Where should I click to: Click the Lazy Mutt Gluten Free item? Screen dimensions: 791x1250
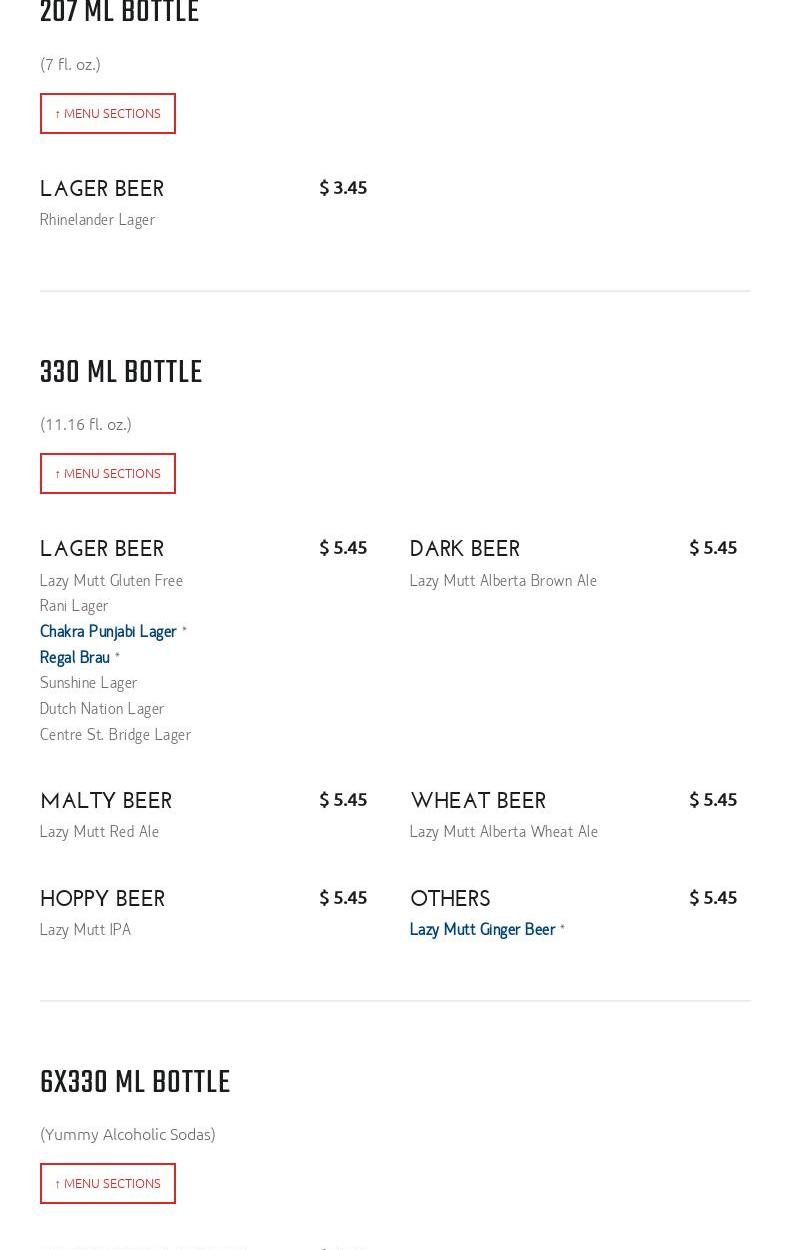tap(111, 581)
